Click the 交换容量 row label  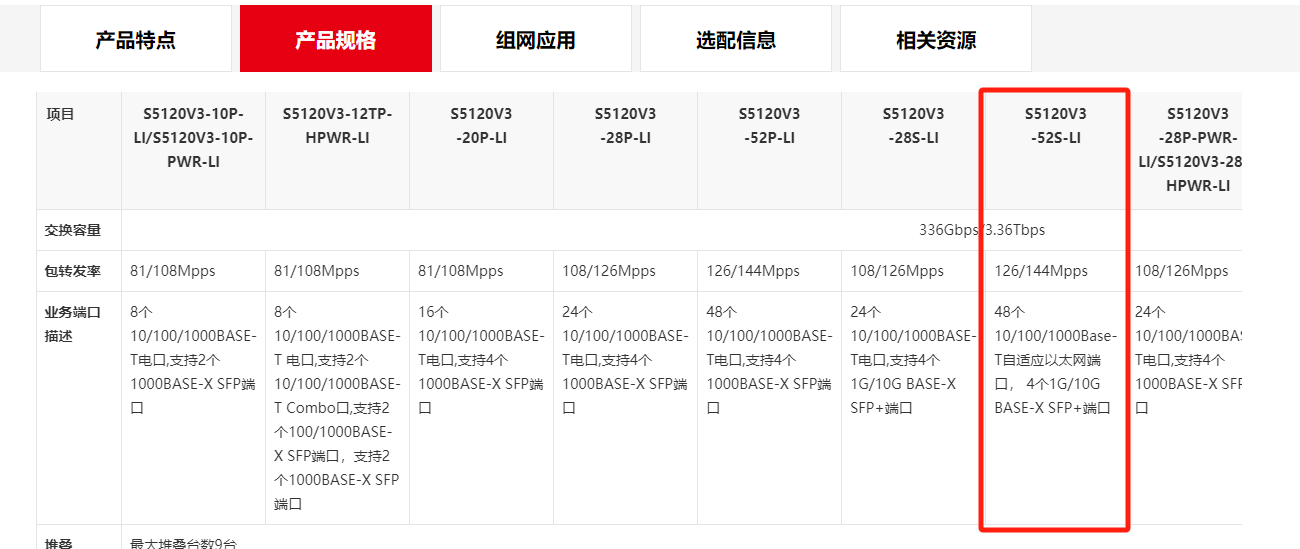tap(73, 230)
